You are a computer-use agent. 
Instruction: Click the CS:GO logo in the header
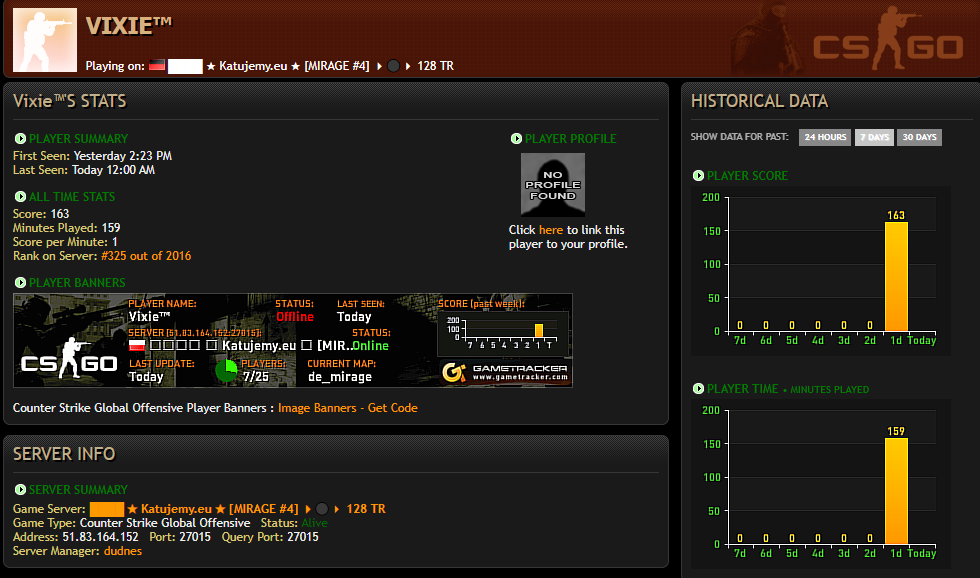[x=888, y=39]
